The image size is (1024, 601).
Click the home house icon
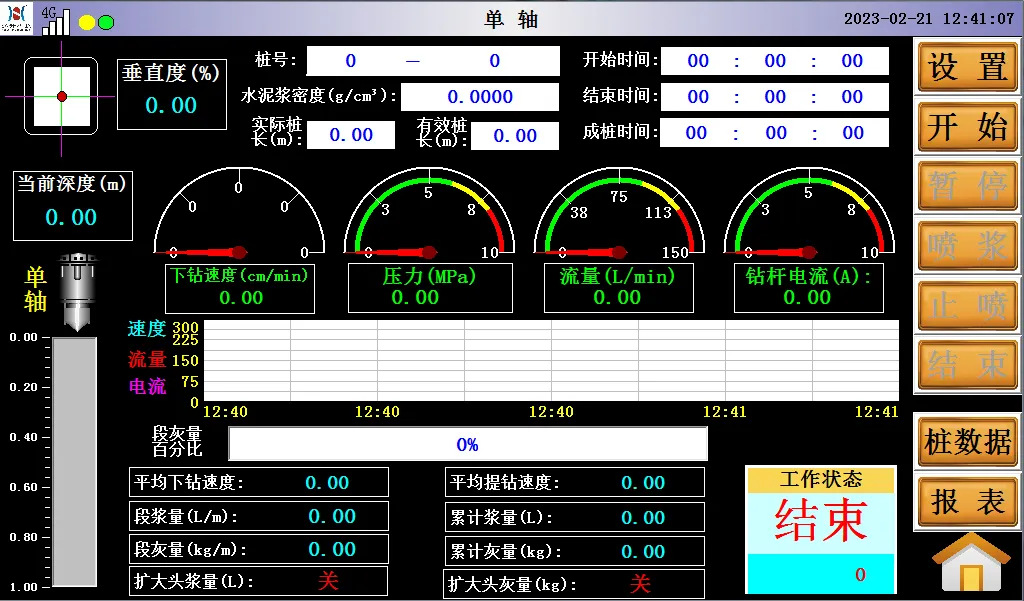click(x=969, y=565)
